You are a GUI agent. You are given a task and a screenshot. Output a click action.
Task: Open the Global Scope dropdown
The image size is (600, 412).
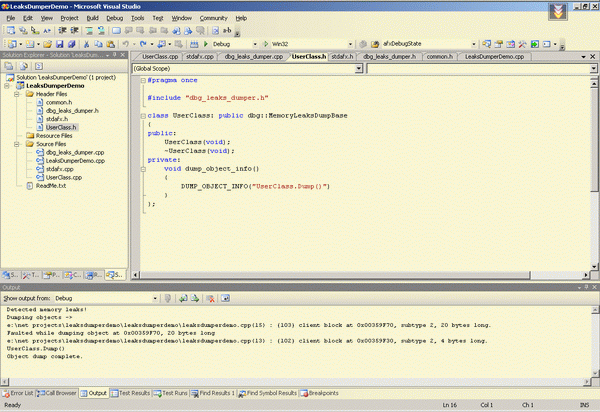pos(359,69)
